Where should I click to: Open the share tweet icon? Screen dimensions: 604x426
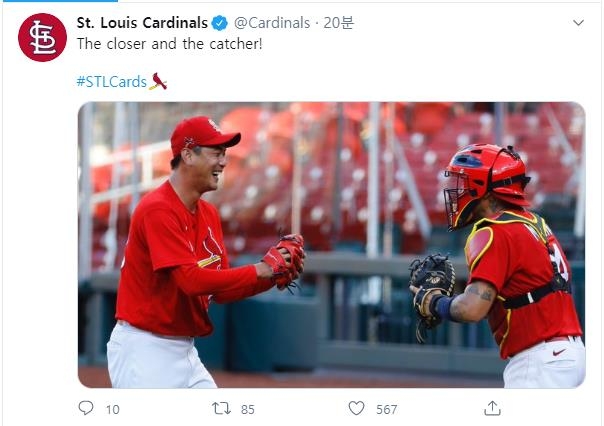[x=492, y=408]
